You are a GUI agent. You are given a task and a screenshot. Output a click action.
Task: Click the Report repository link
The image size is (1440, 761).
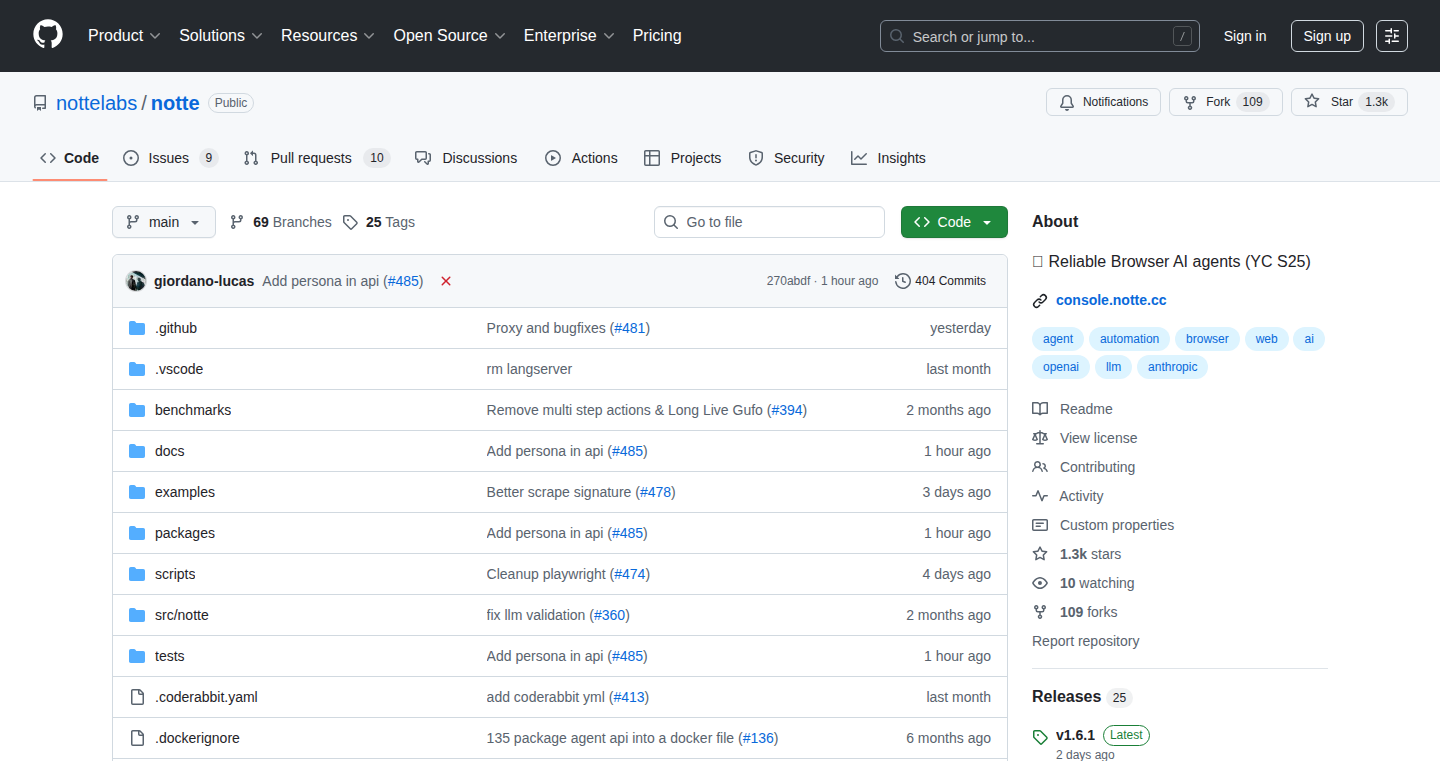pos(1086,641)
